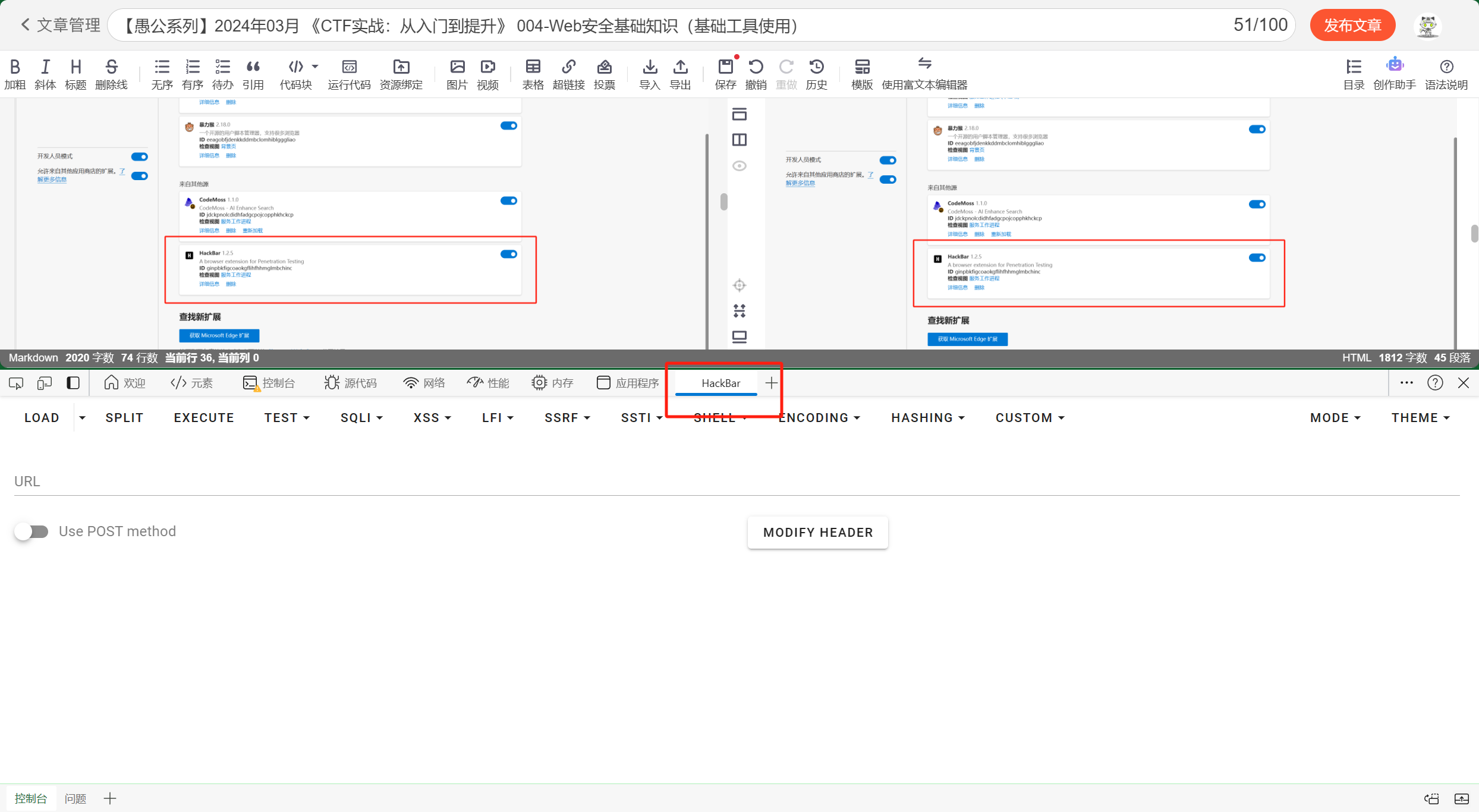Image resolution: width=1479 pixels, height=812 pixels.
Task: Open the 控制台 Console DevTools tab
Action: pyautogui.click(x=269, y=383)
